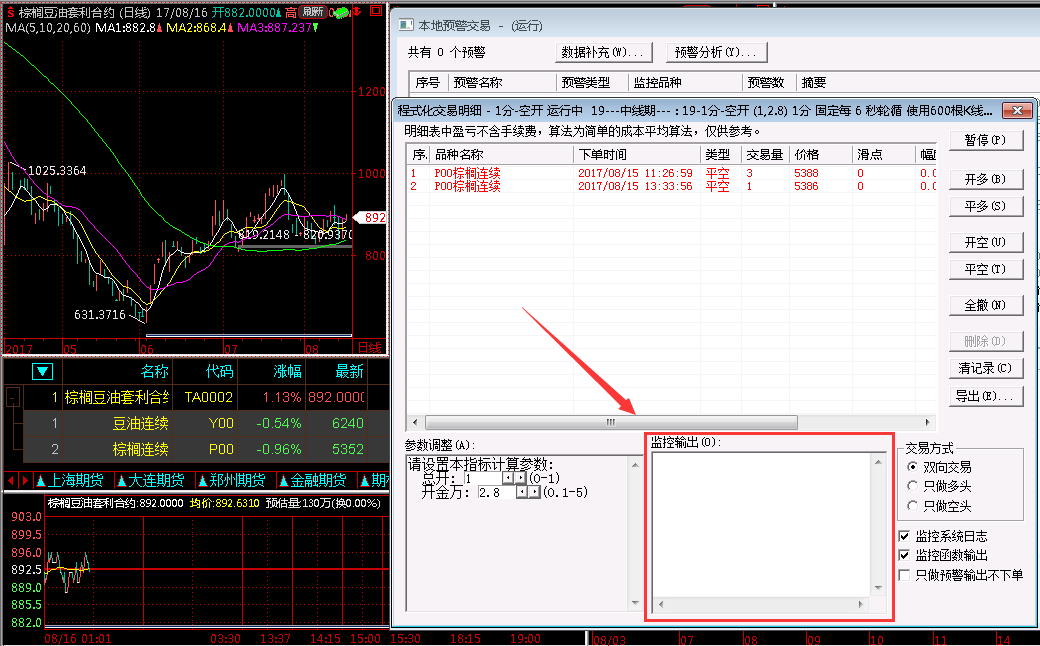
Task: Open the 上海期货 tab
Action: [x=70, y=480]
